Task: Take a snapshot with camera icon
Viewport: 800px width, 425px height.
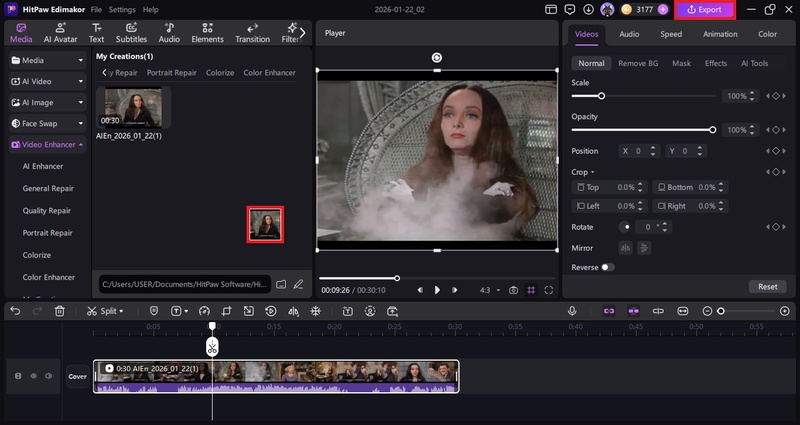Action: pos(513,290)
